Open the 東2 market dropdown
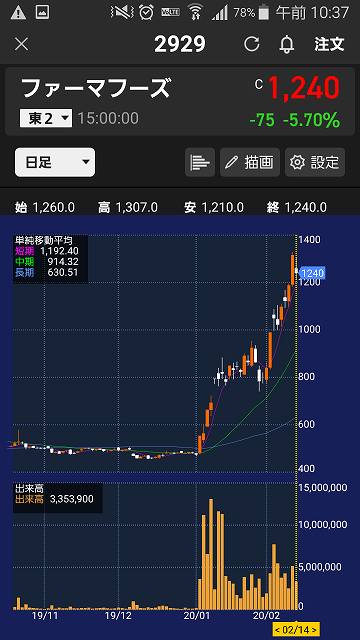 click(46, 118)
